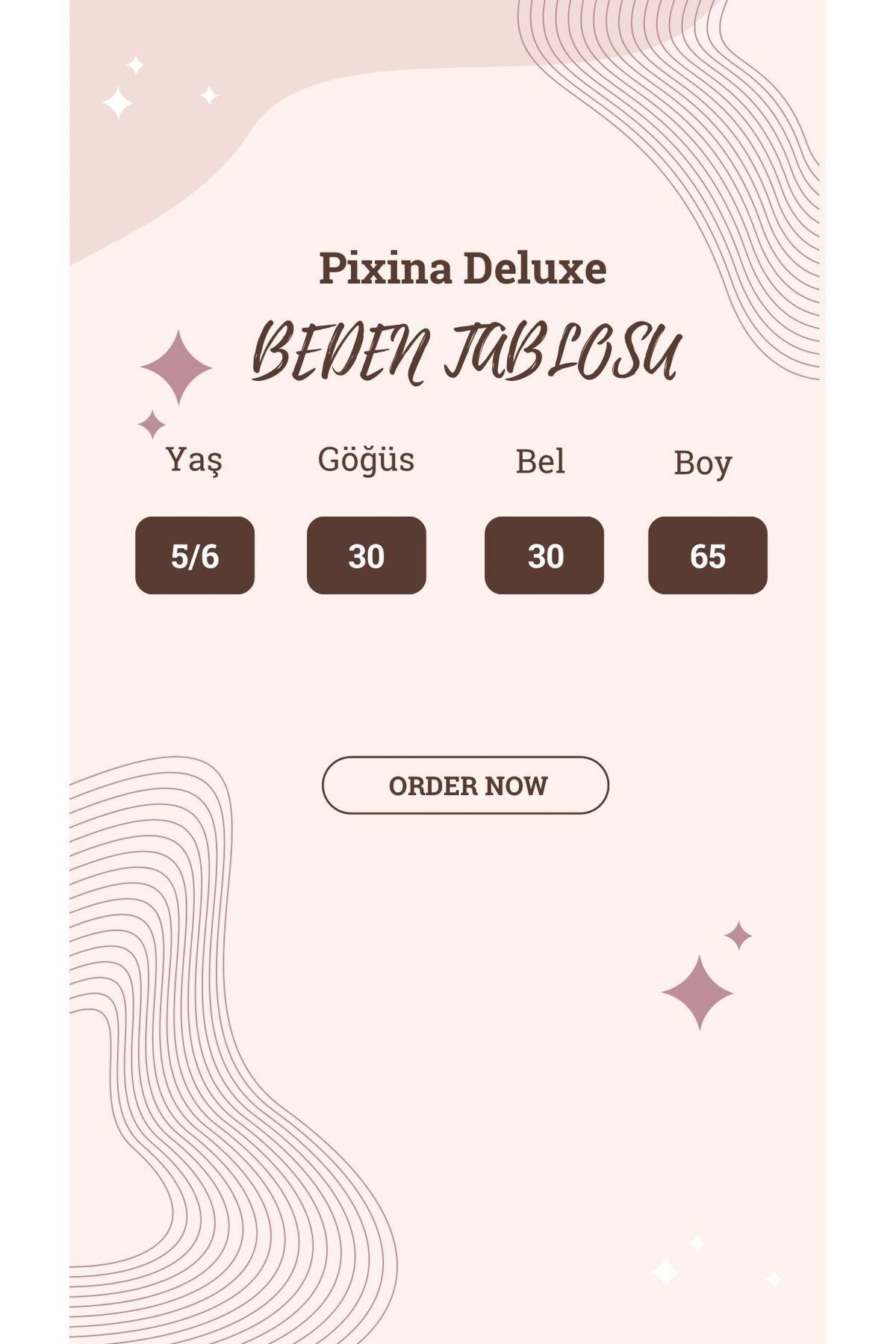
Task: Click the Göğüs column label
Action: tap(366, 459)
